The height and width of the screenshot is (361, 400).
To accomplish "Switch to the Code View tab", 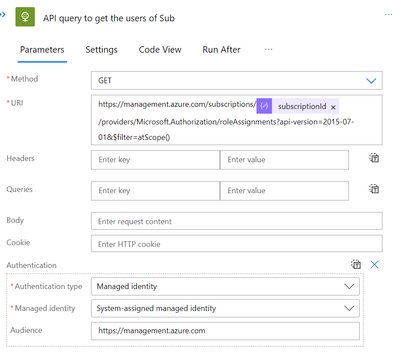I will pos(160,50).
